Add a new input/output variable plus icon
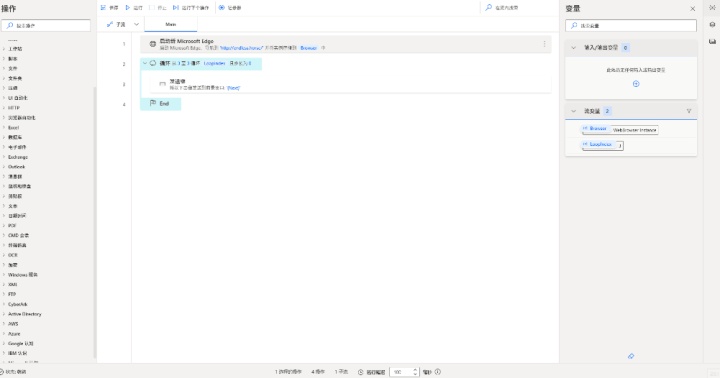Image resolution: width=720 pixels, height=378 pixels. coord(636,84)
